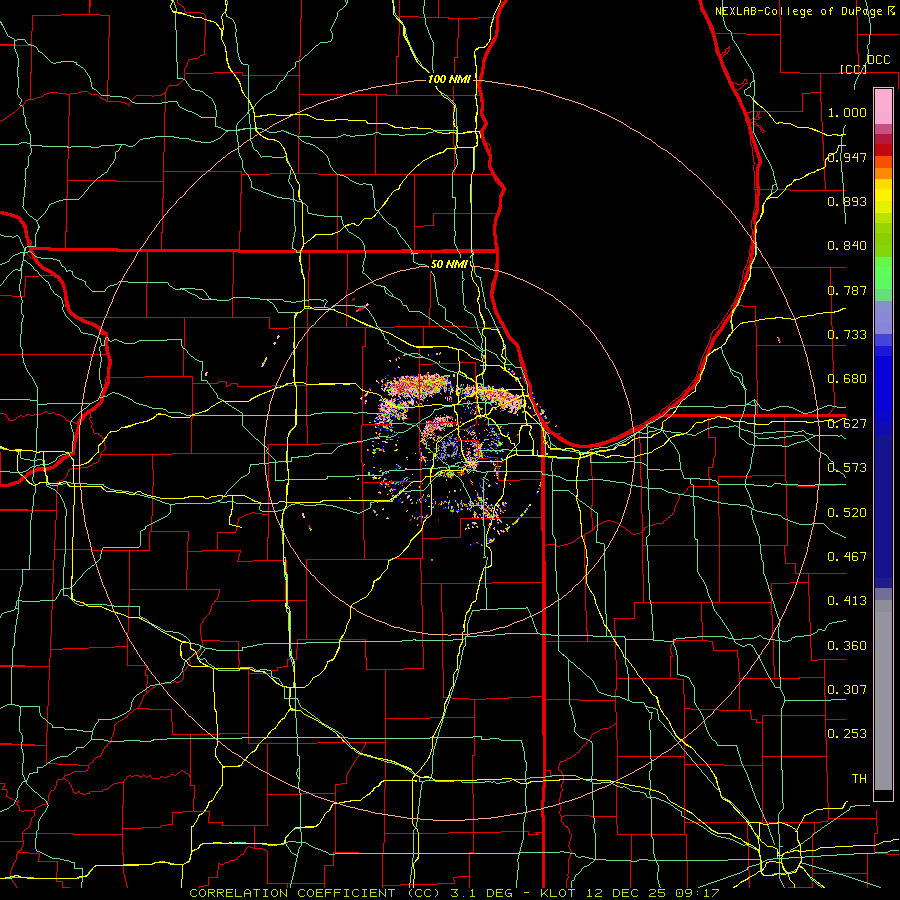This screenshot has height=900, width=900.
Task: Click the 0.520 legend value
Action: point(847,513)
